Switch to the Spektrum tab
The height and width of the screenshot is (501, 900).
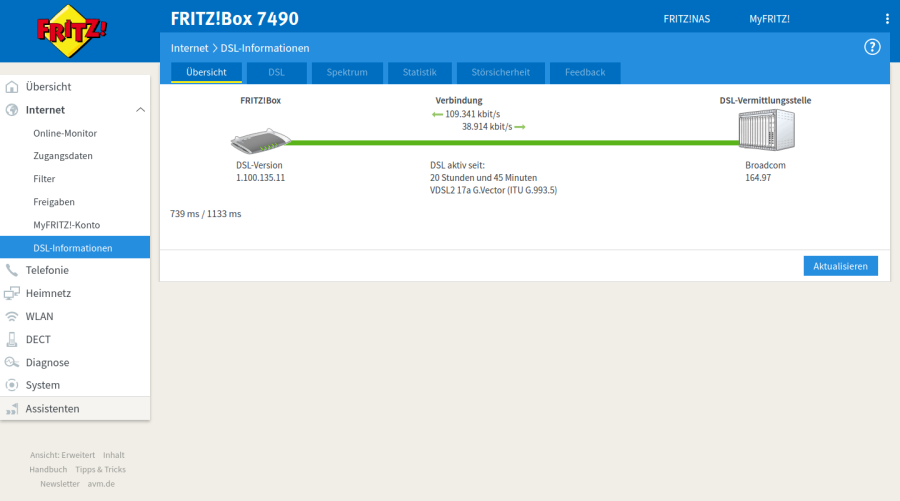pos(347,73)
